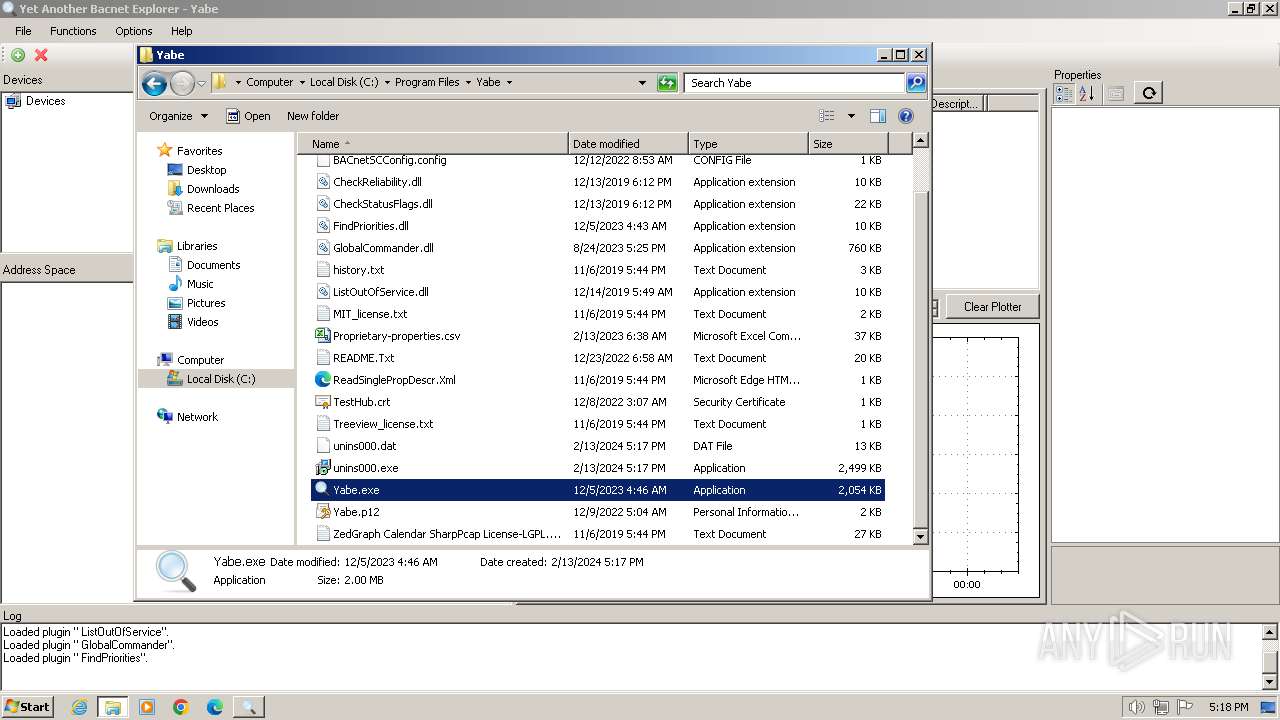Select Videos under Libraries

(202, 322)
